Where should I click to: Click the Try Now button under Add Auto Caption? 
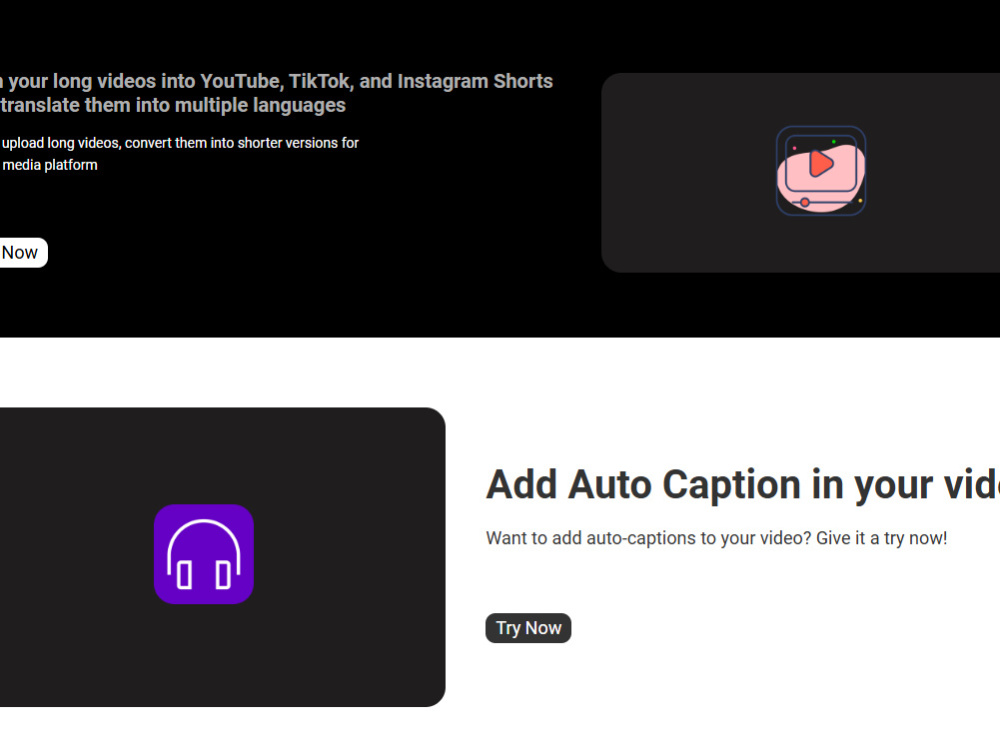(x=528, y=628)
